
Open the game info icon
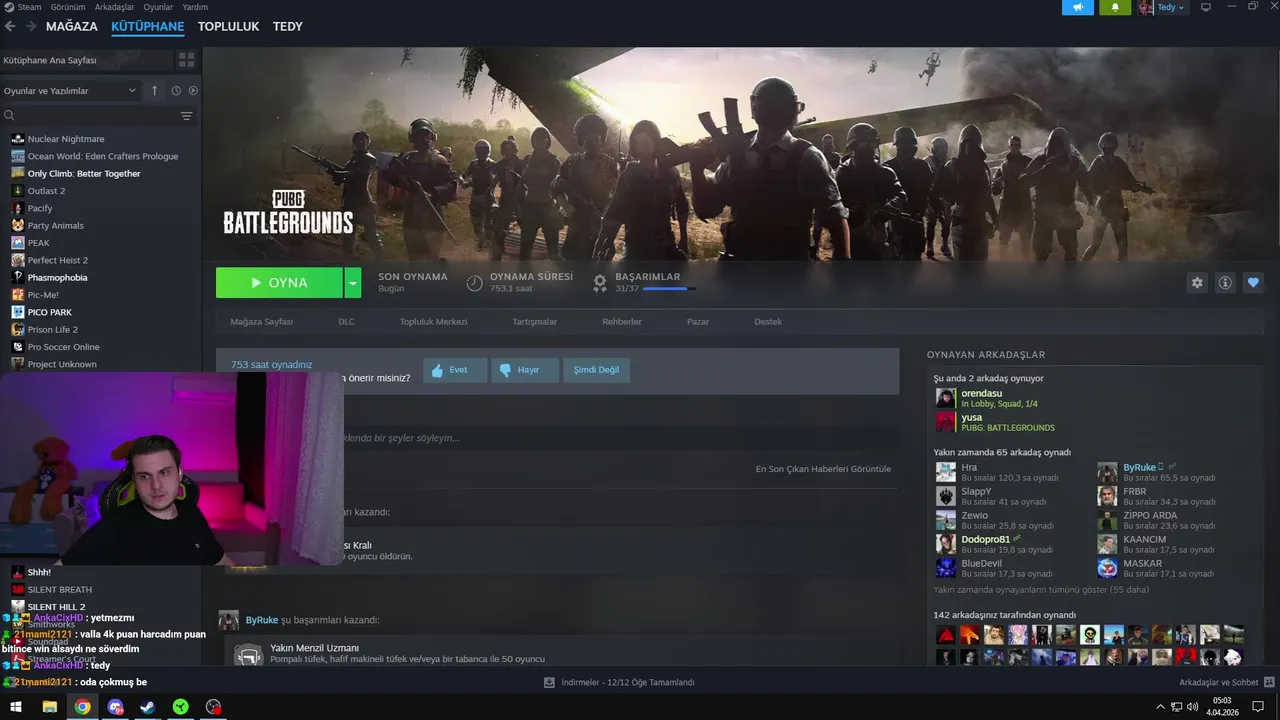[x=1225, y=283]
